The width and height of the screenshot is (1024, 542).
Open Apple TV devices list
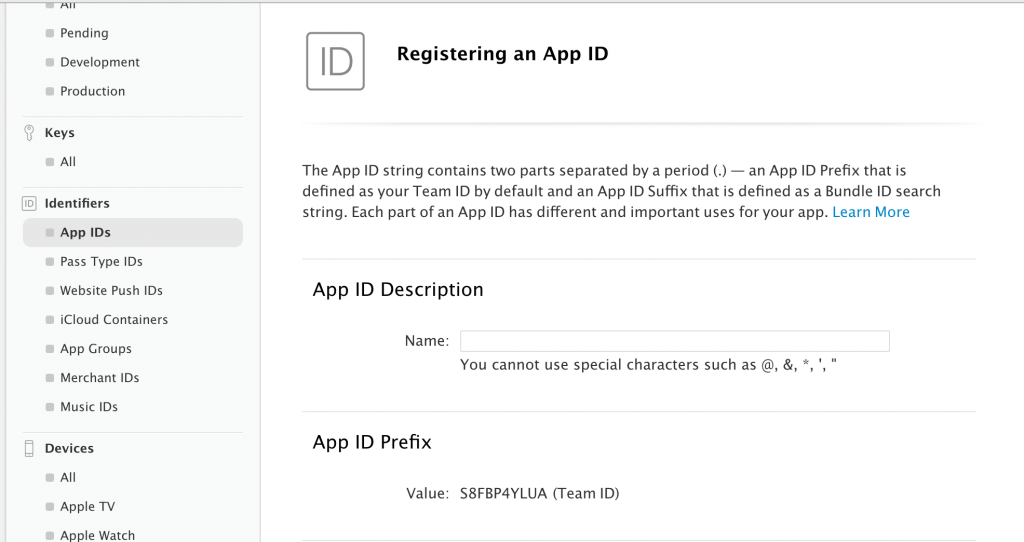coord(87,506)
